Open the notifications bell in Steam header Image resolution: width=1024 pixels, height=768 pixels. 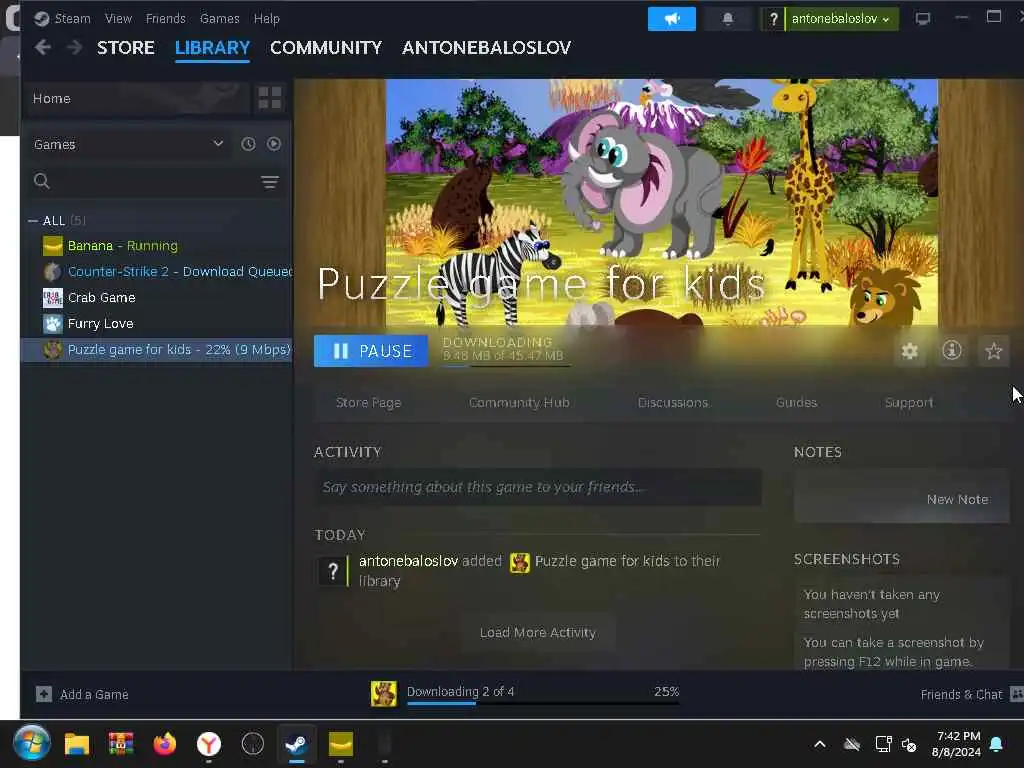(x=728, y=19)
